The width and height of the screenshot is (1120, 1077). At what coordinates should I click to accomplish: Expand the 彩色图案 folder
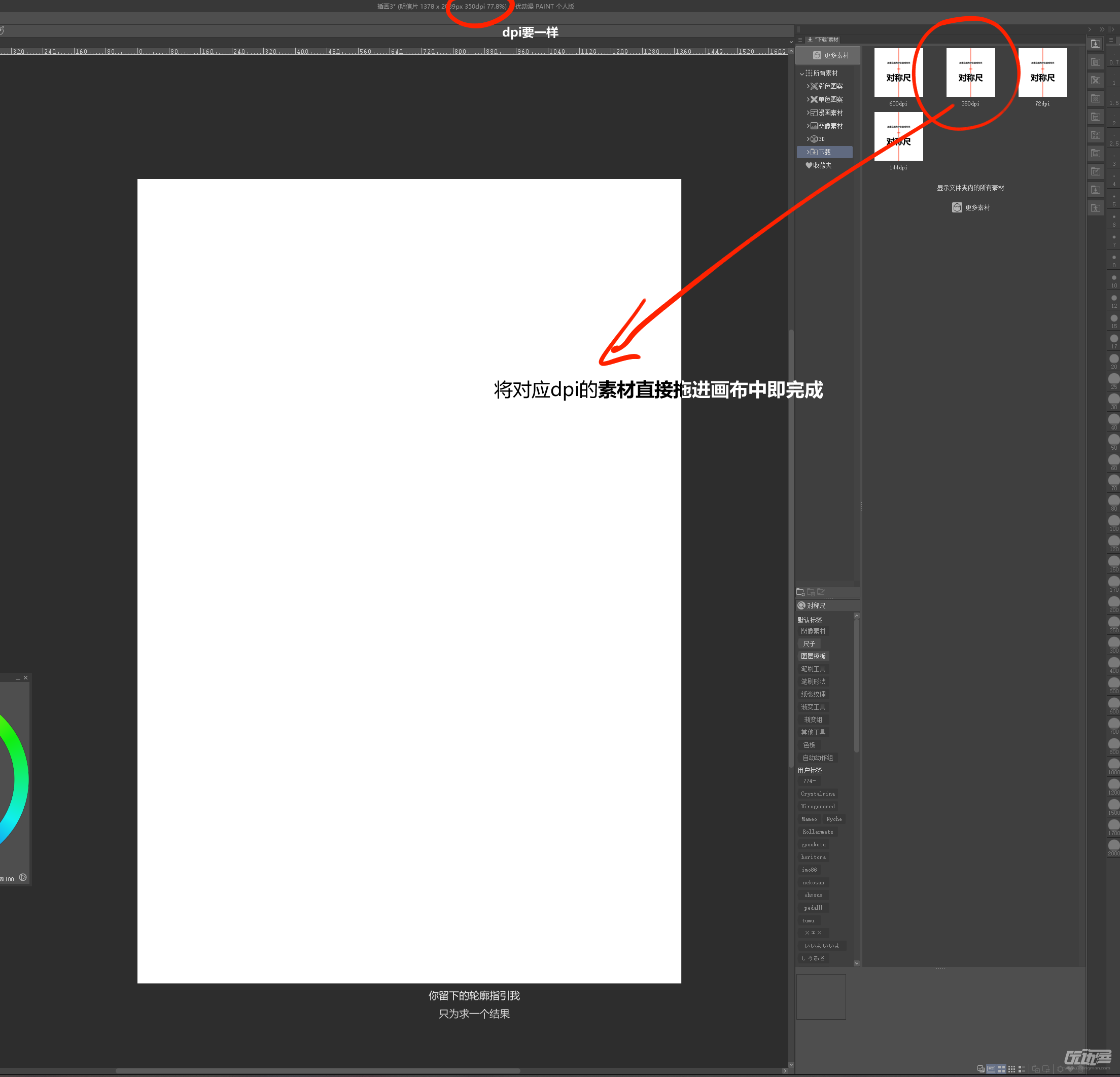(808, 86)
